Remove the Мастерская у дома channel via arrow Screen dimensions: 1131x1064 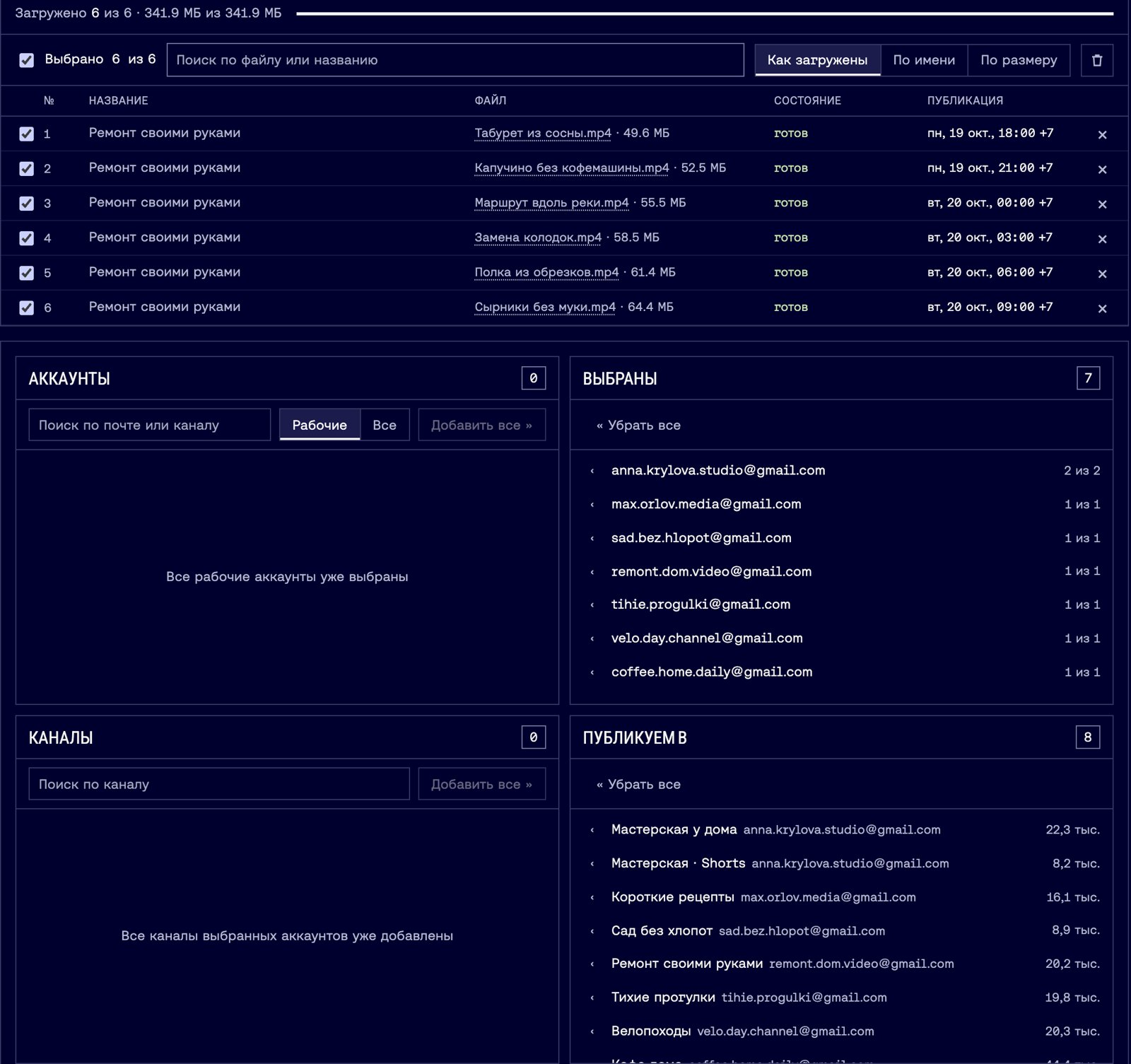pyautogui.click(x=592, y=830)
